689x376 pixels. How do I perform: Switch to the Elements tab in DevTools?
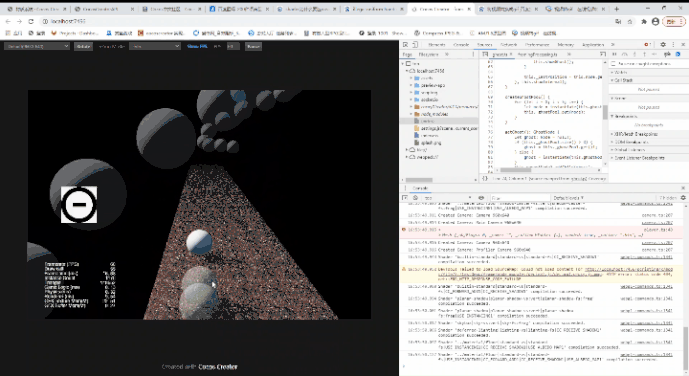[437, 45]
